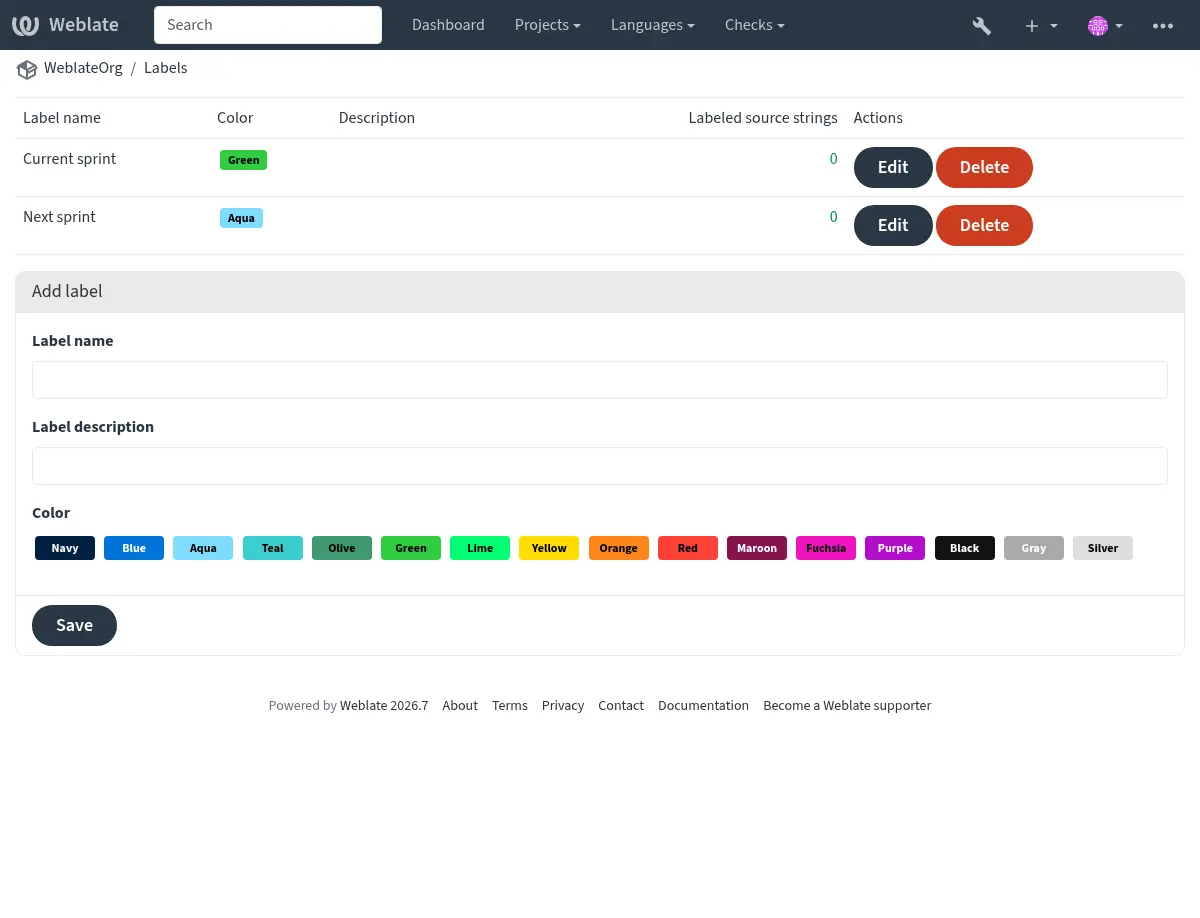Screen dimensions: 1200x918
Task: Open Labels breadcrumb link
Action: coord(165,68)
